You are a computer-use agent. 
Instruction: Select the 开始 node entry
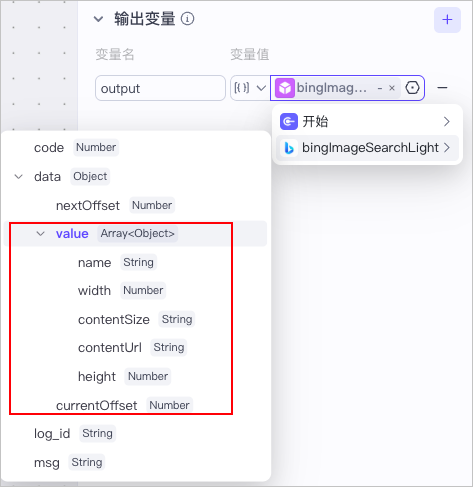(367, 122)
